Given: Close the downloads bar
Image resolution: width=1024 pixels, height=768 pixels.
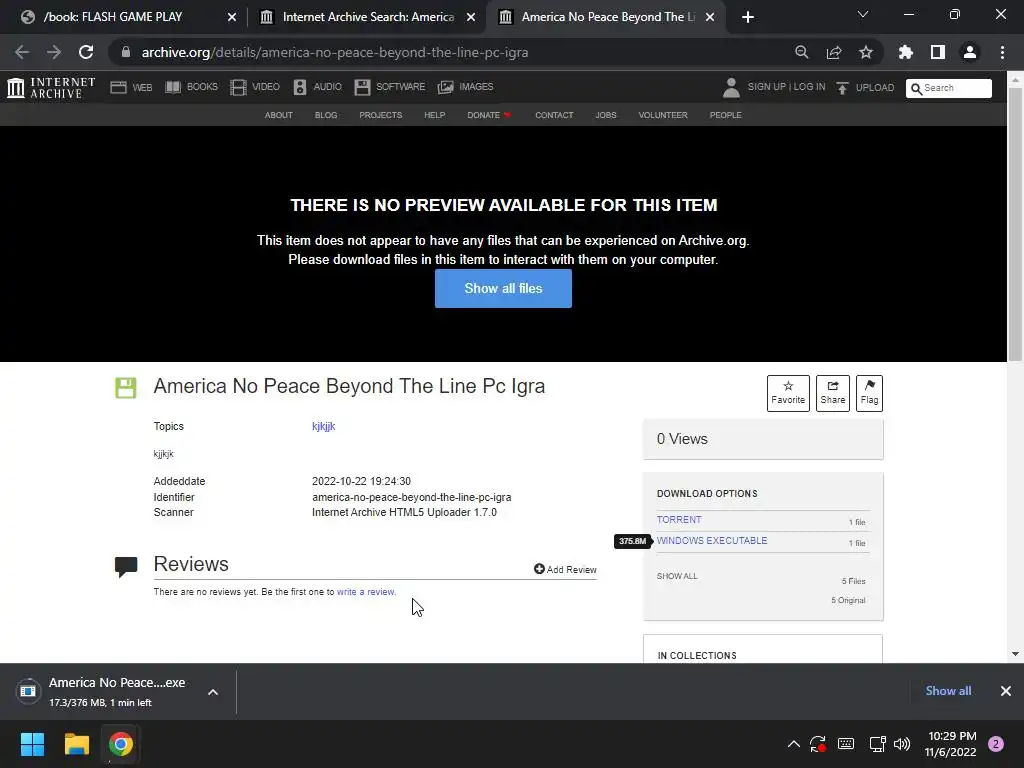Looking at the screenshot, I should point(1006,691).
